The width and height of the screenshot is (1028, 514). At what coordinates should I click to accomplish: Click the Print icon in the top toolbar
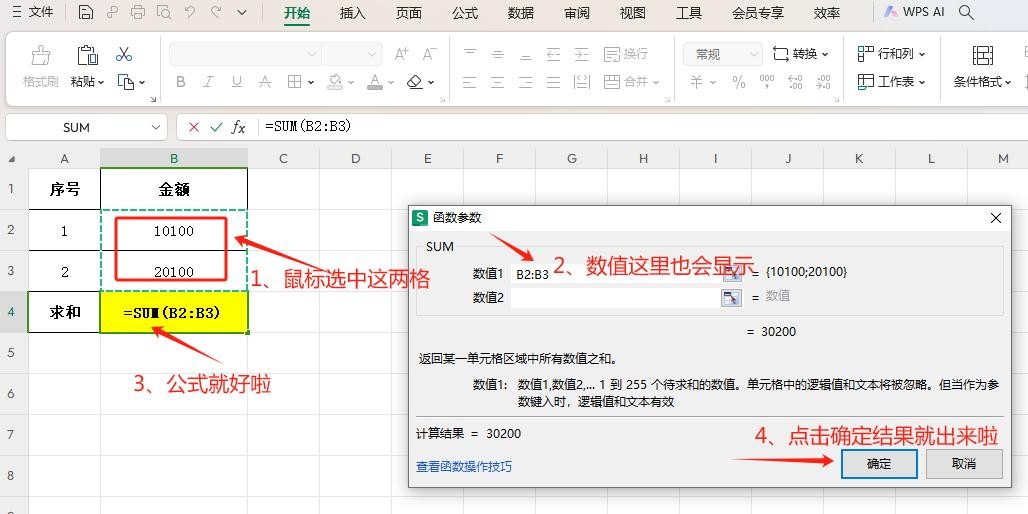coord(138,13)
